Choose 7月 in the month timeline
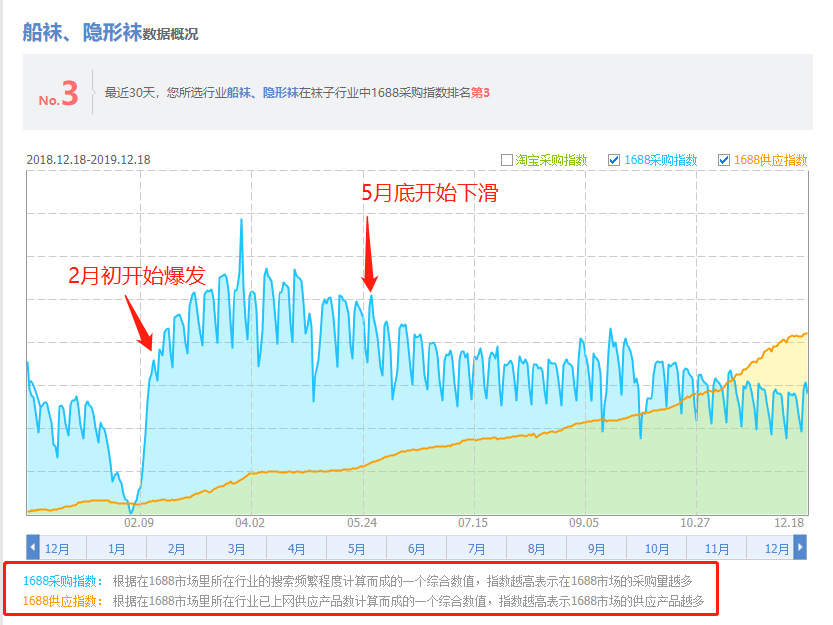 (477, 549)
